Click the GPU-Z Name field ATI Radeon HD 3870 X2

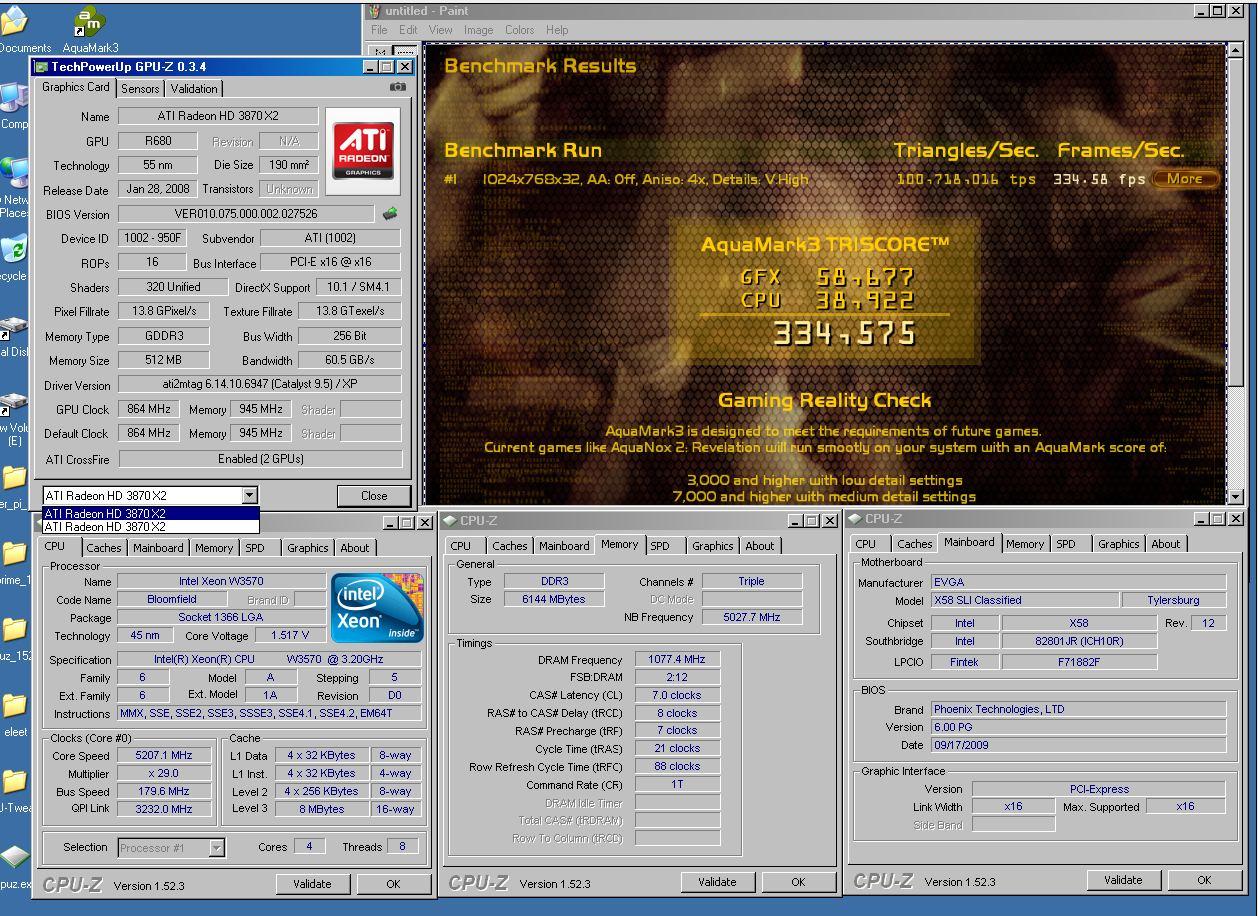click(218, 116)
